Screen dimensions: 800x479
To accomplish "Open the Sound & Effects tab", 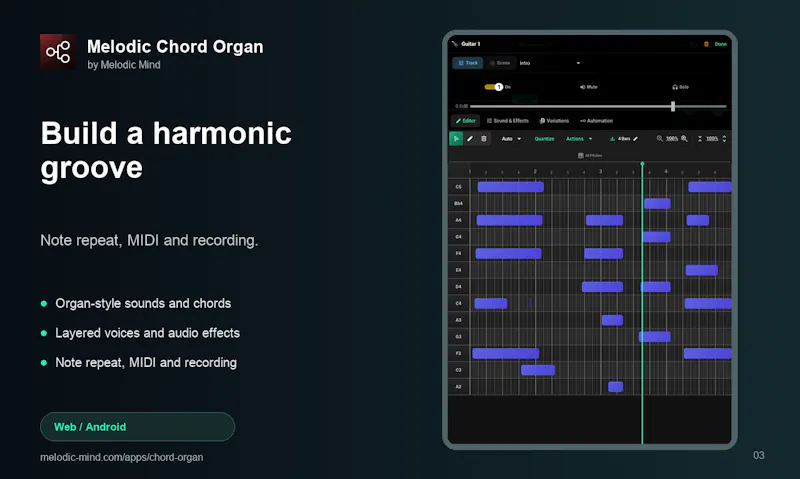I will pyautogui.click(x=508, y=121).
